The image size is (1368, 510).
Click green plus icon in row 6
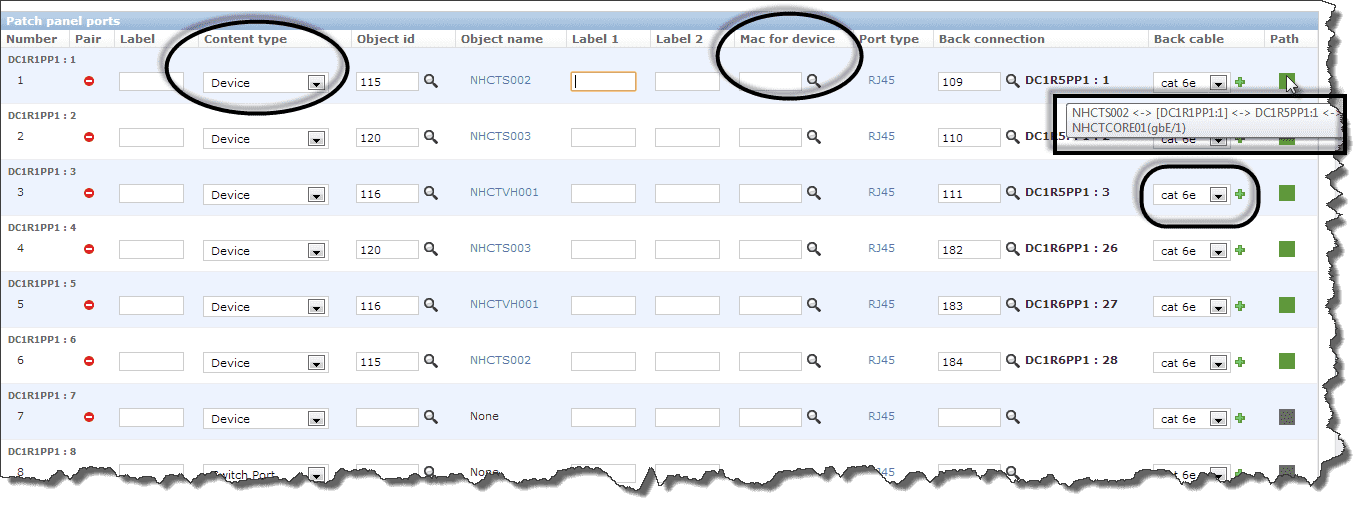click(x=1240, y=362)
